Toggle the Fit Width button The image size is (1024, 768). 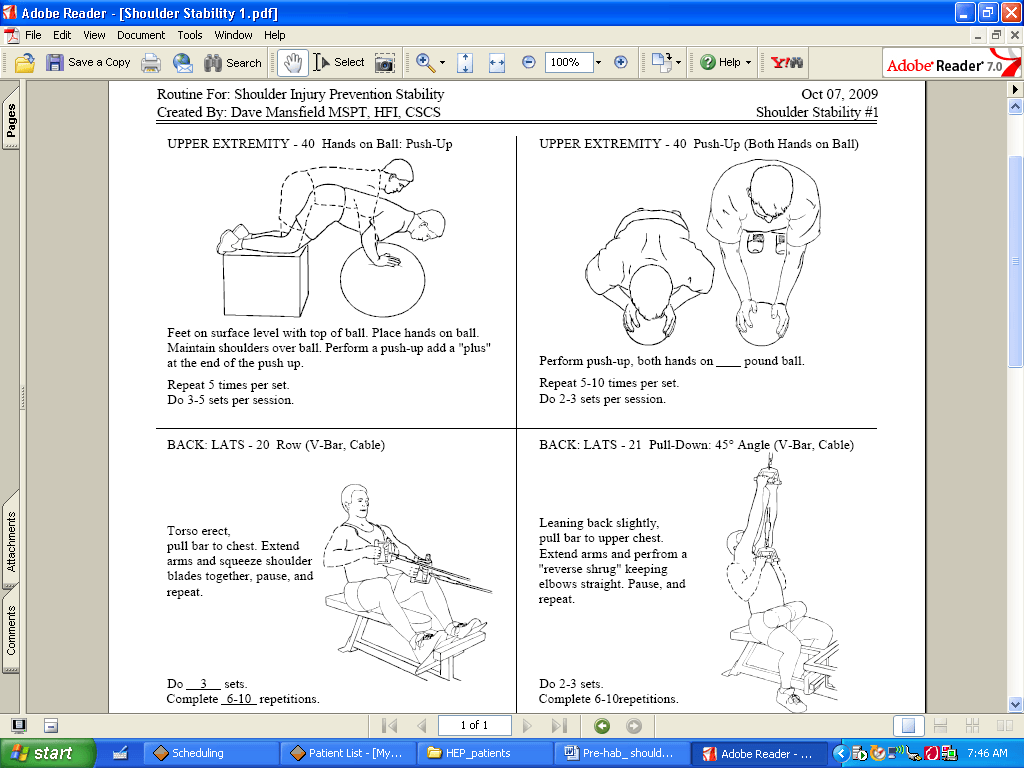(x=497, y=63)
